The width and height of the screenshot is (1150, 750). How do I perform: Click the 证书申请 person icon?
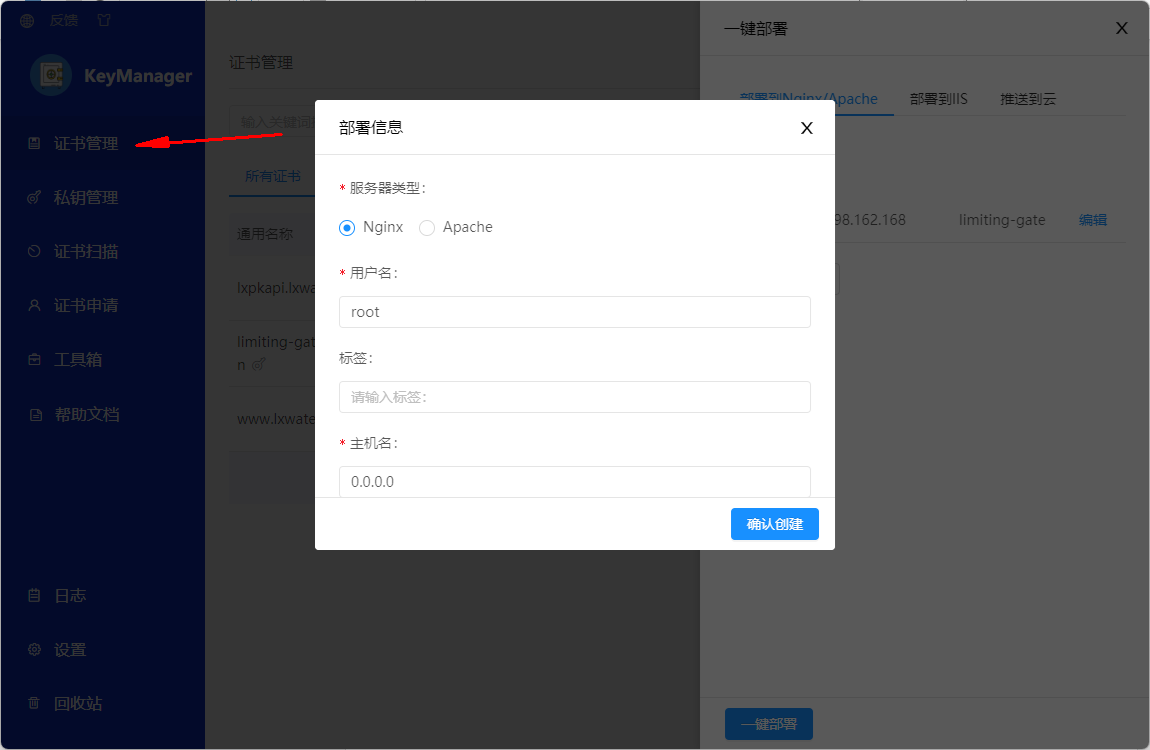pos(34,306)
